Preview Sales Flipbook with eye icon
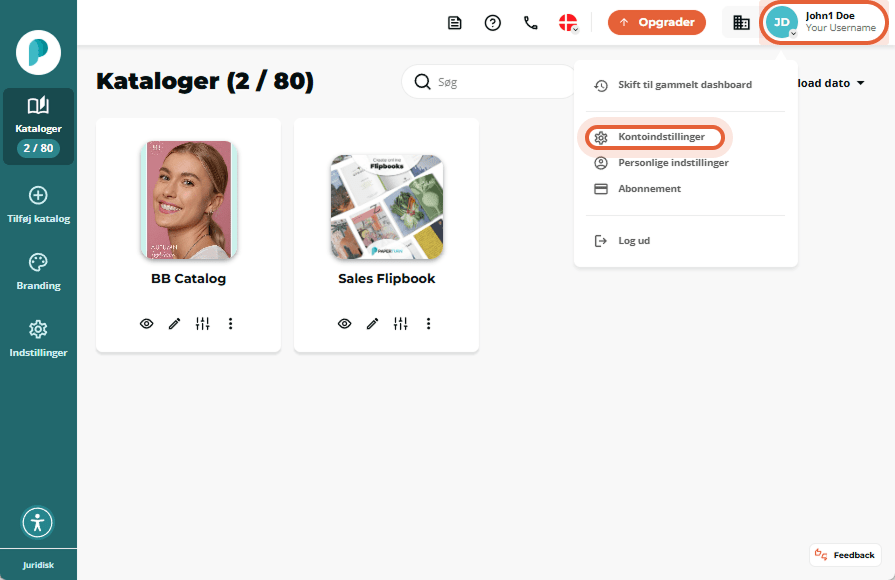 (345, 324)
